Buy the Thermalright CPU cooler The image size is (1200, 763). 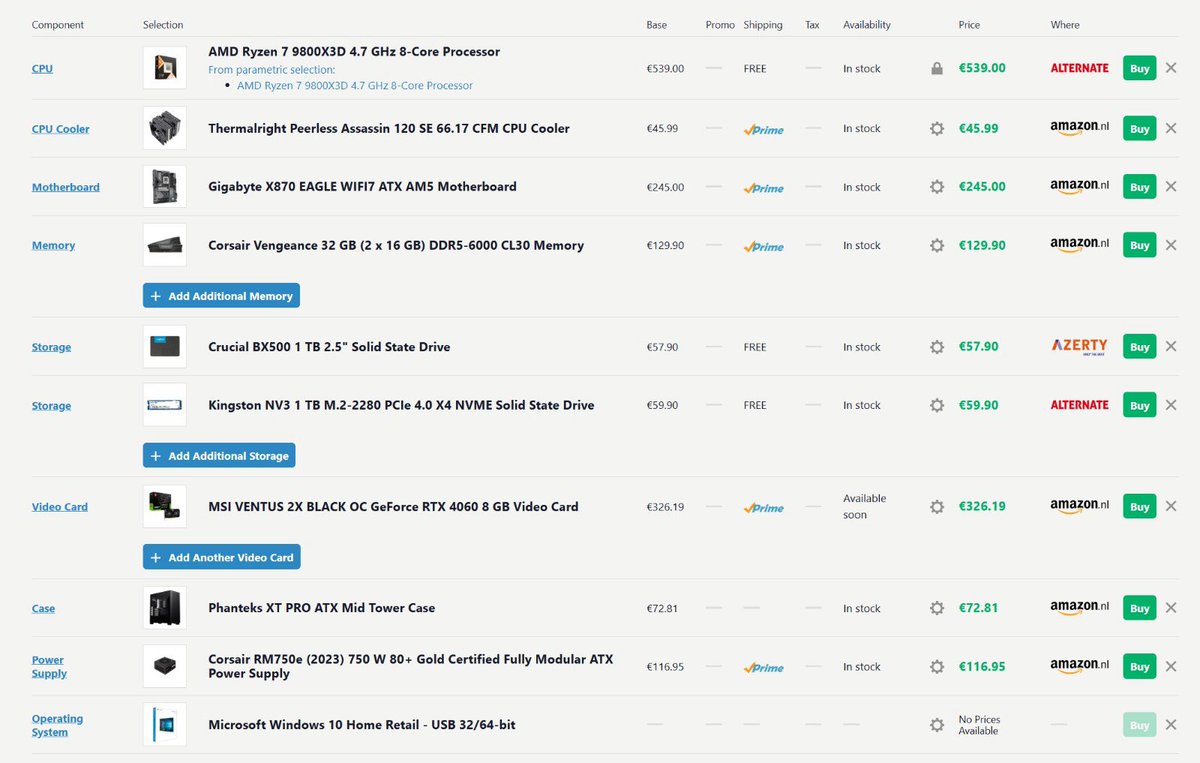[1139, 128]
